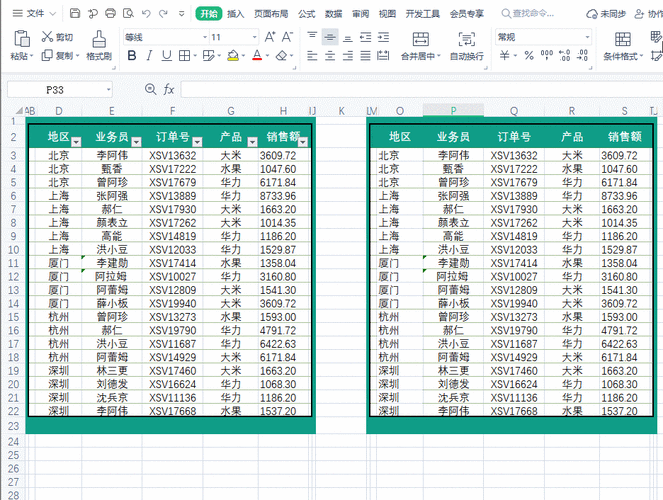Open the 订单号 filter dropdown in left table
Viewport: 663px width, 500px height.
(x=197, y=142)
